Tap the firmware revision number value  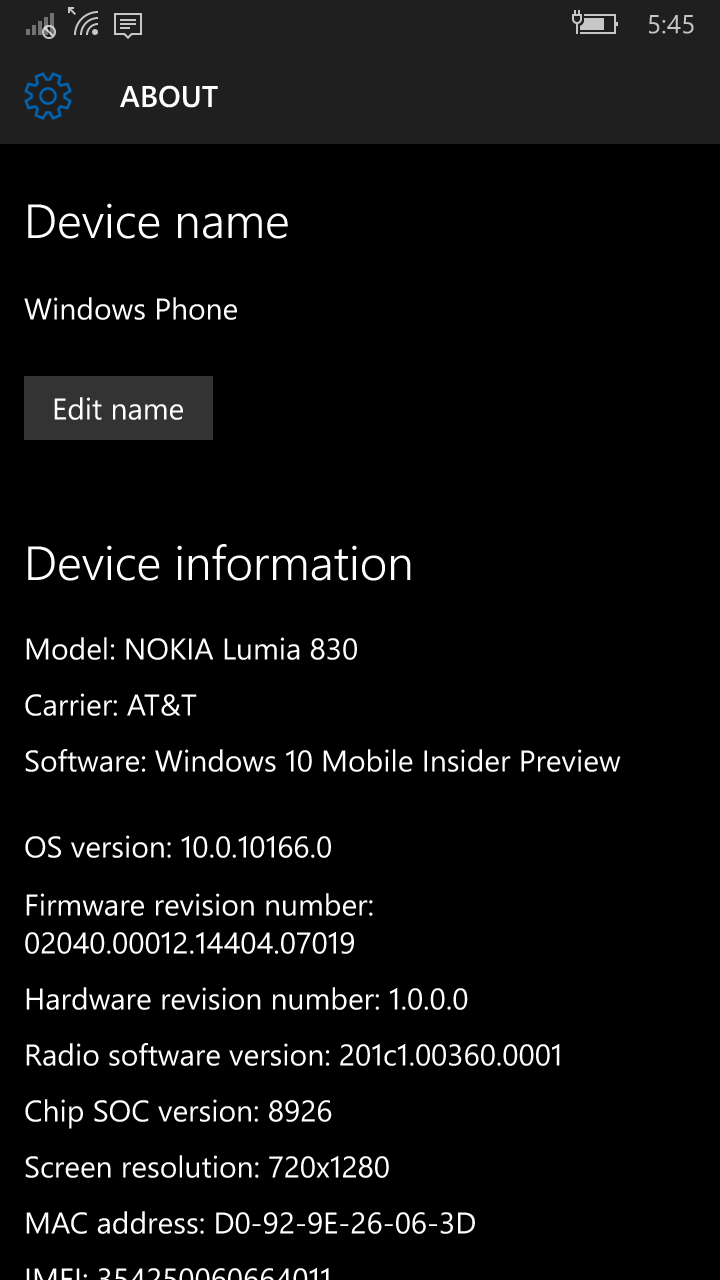pyautogui.click(x=190, y=943)
